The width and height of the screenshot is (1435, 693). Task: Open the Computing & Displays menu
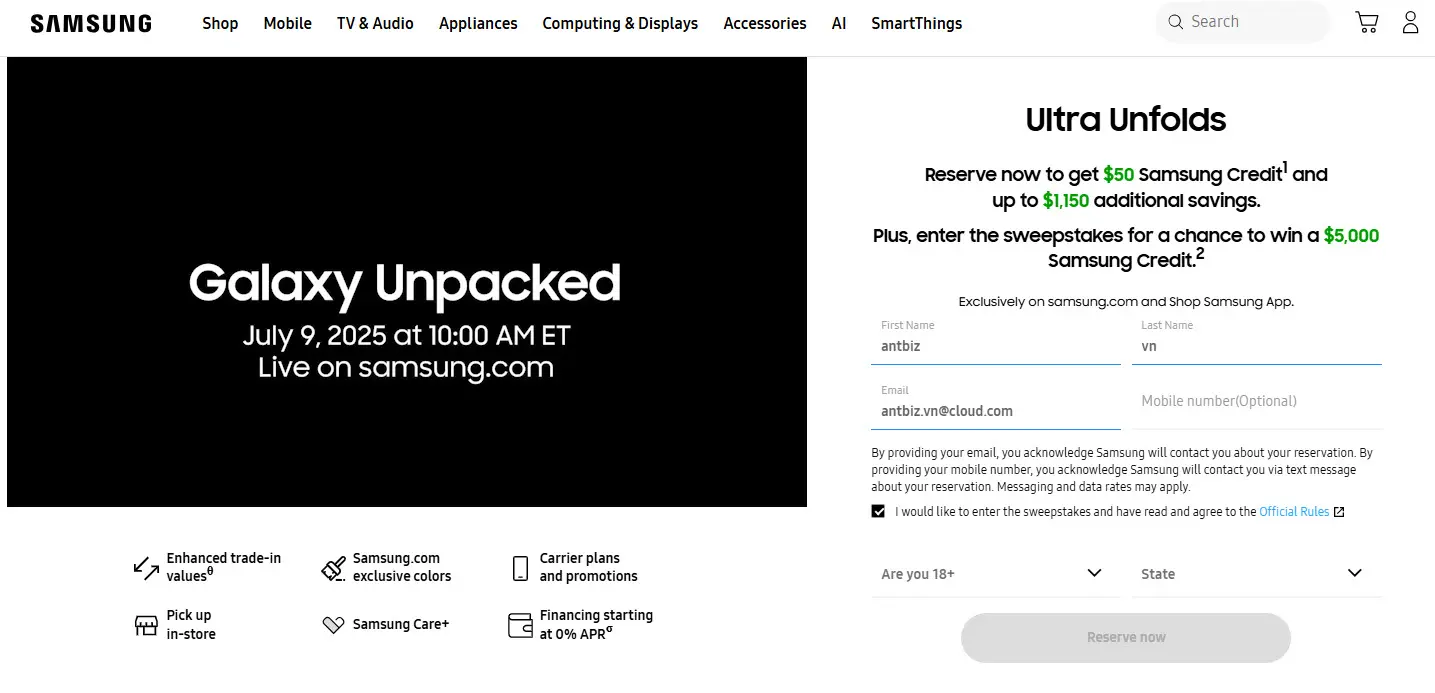click(x=620, y=23)
